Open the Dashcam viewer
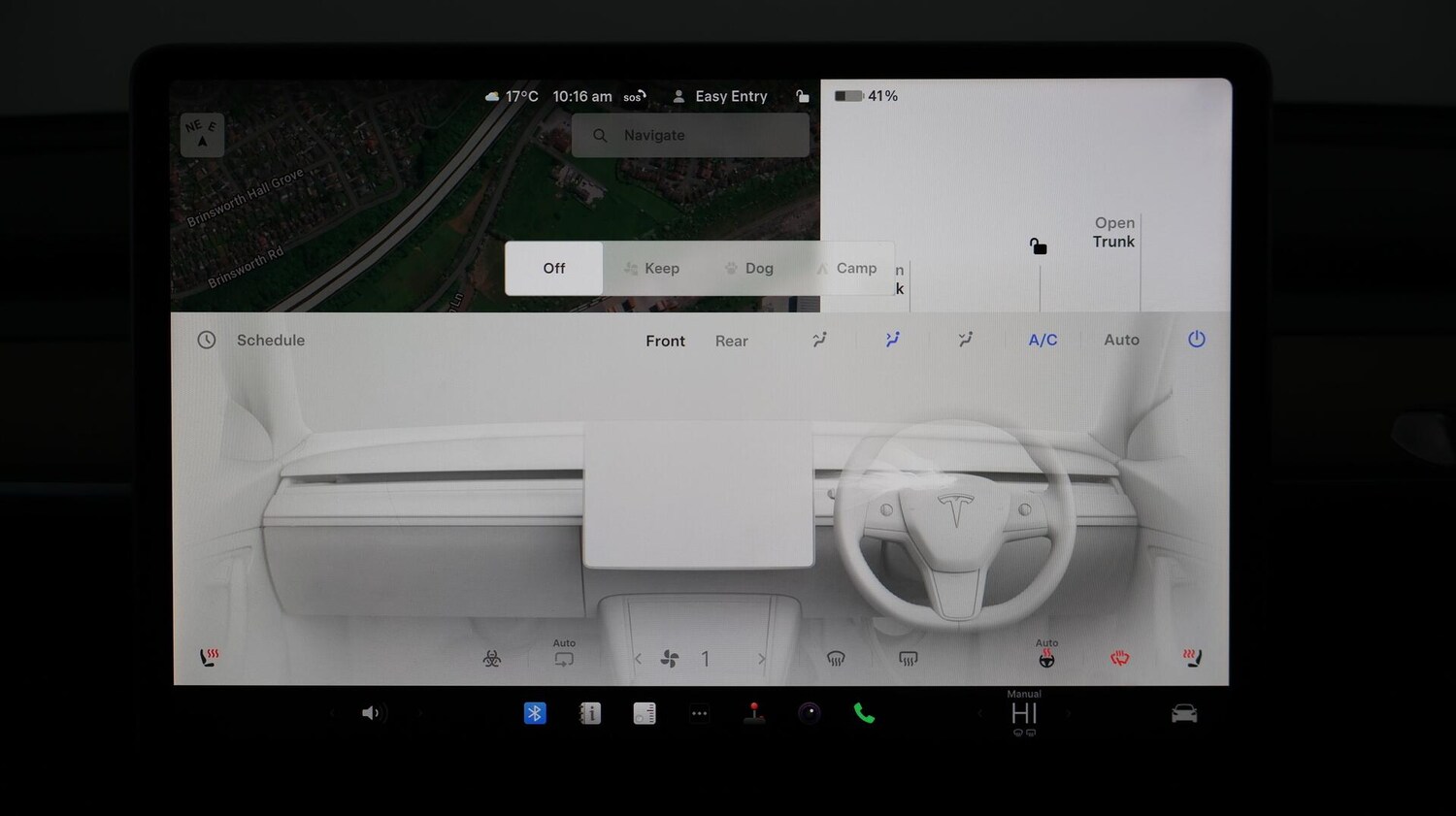This screenshot has width=1456, height=816. [811, 713]
